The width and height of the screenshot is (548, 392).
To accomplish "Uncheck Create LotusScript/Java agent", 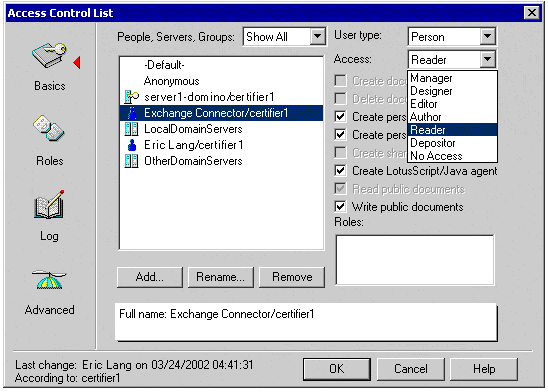I will [x=340, y=170].
